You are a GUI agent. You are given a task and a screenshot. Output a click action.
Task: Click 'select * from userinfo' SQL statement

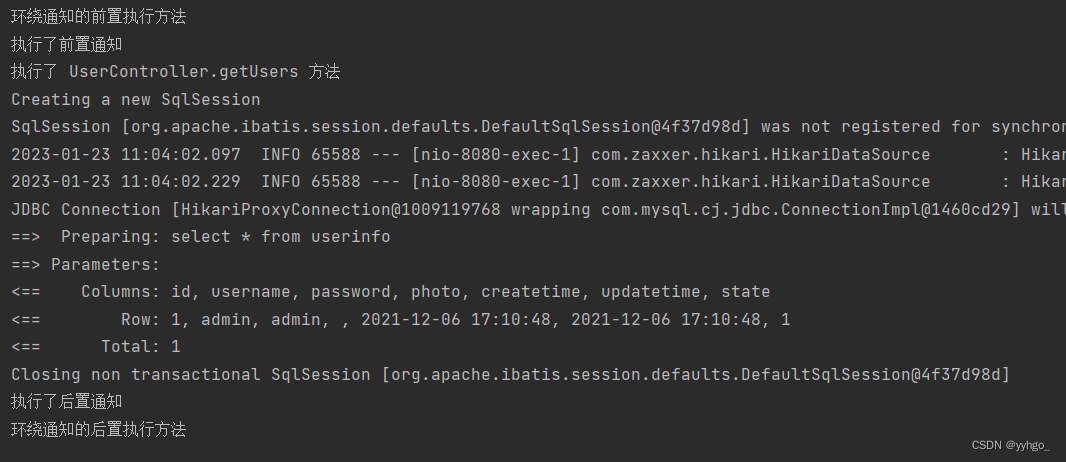coord(281,237)
